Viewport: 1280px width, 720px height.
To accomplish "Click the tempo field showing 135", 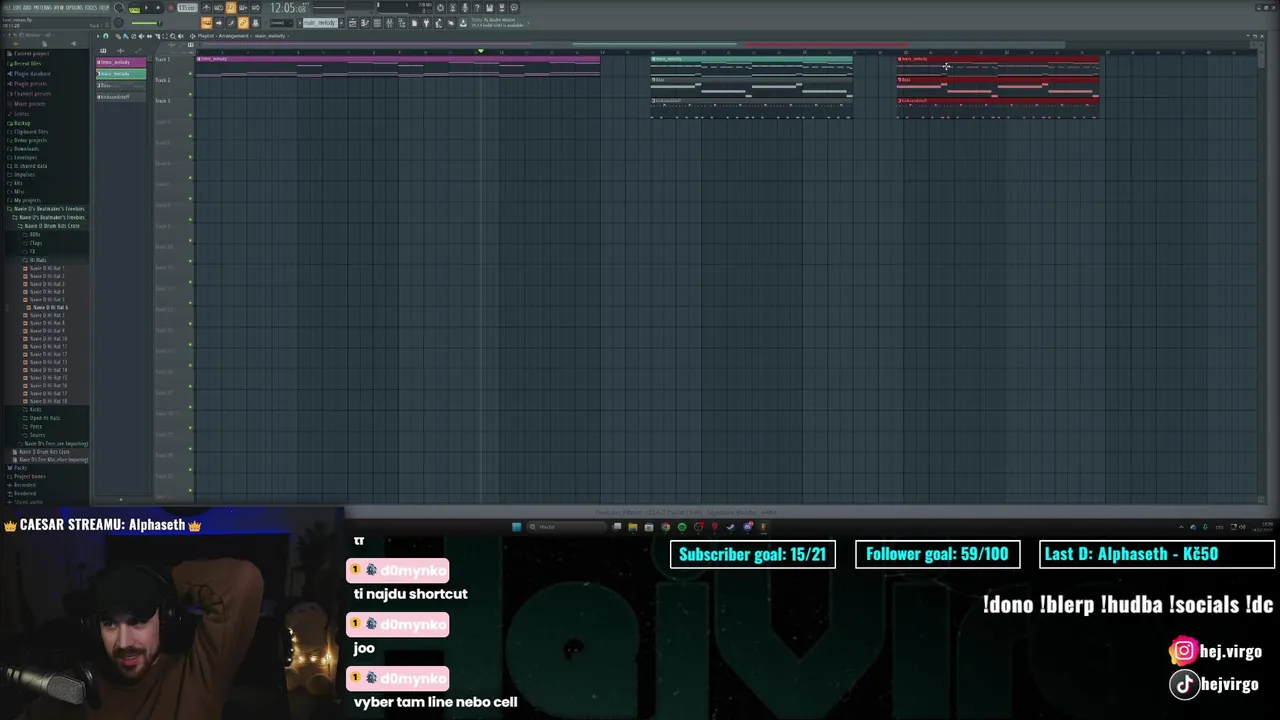I will coord(186,8).
